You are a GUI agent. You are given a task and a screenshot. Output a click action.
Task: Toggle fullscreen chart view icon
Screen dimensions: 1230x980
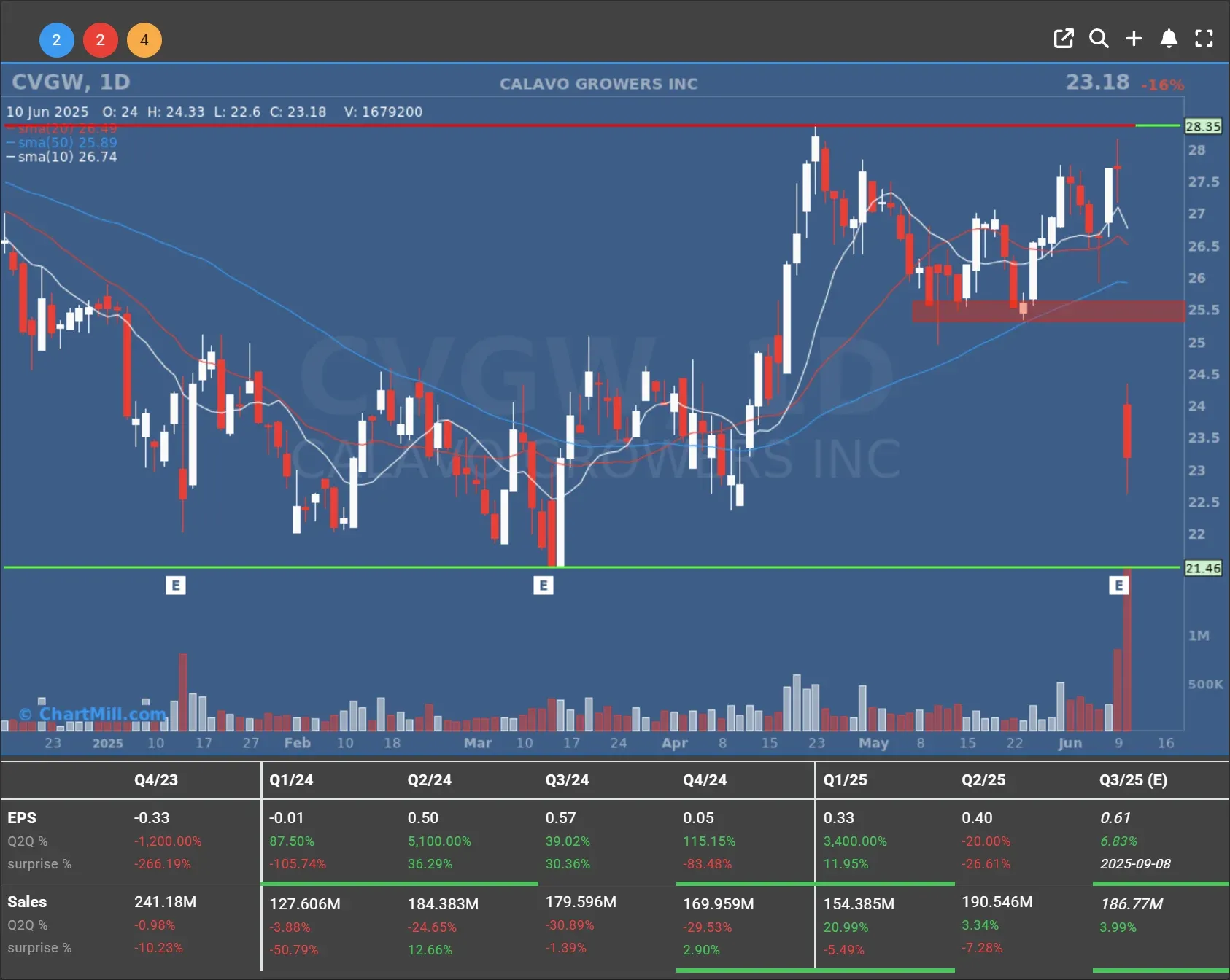coord(1204,39)
